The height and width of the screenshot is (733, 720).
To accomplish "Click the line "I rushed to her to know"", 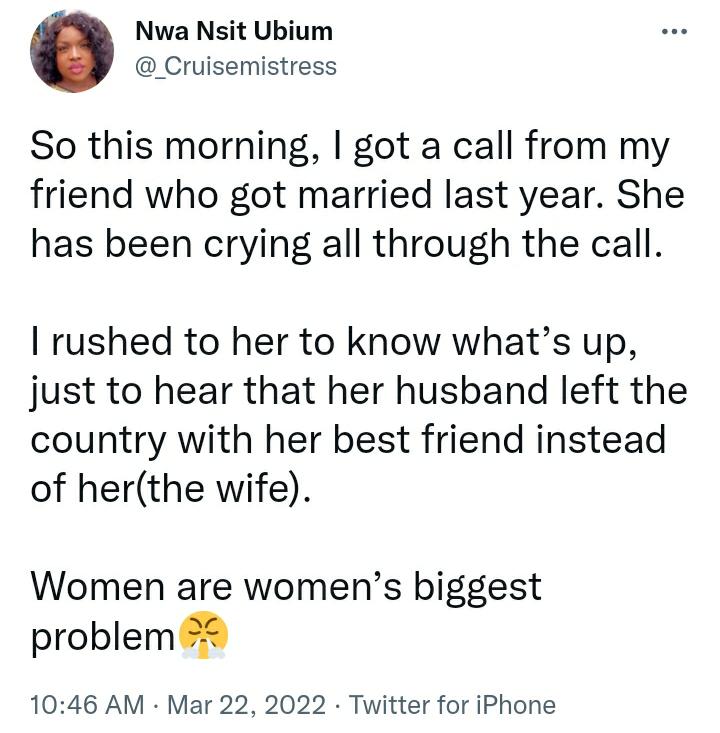I will [x=334, y=343].
